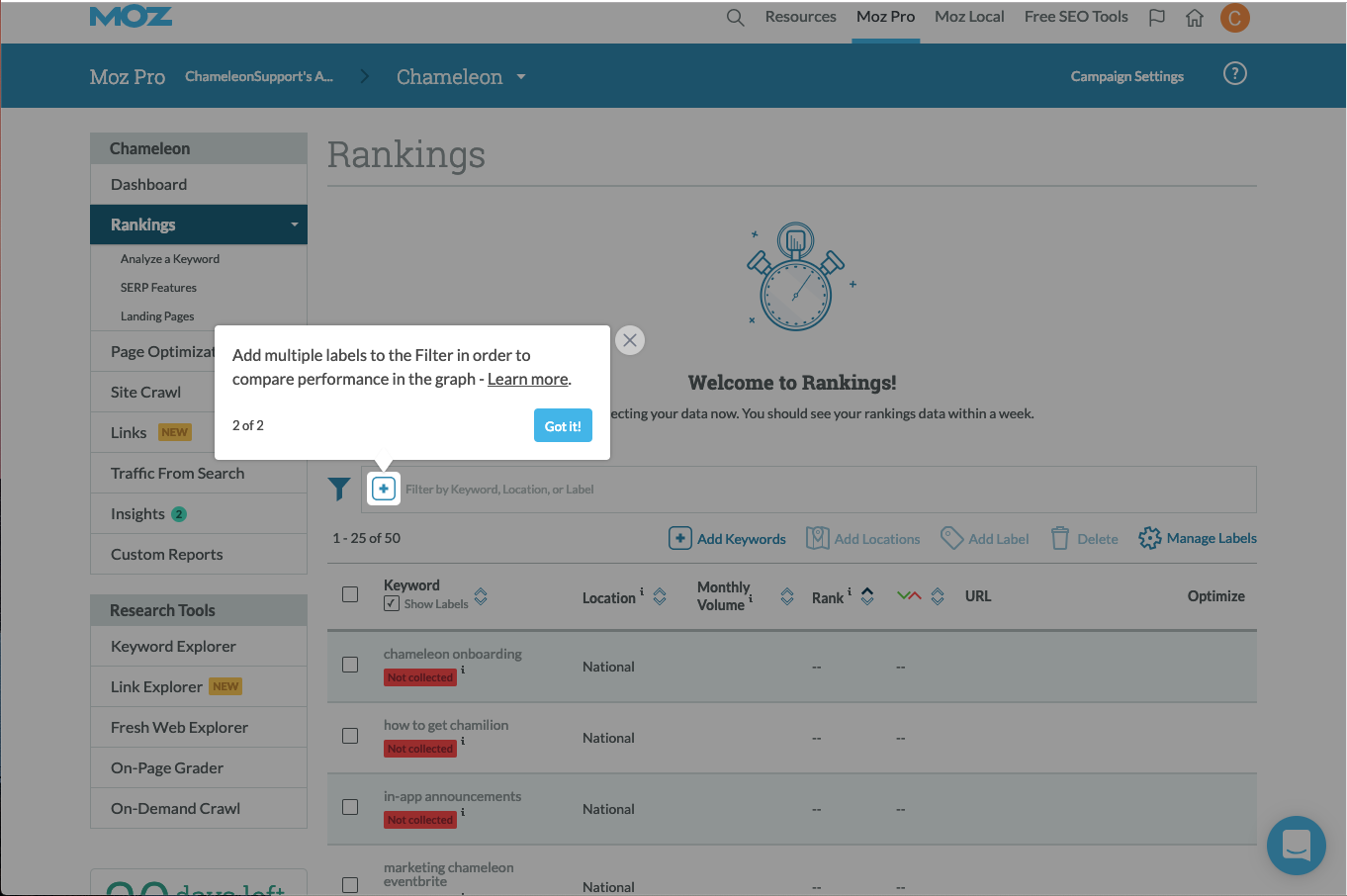The image size is (1347, 896).
Task: Click info icon beside chameleon onboarding label
Action: coord(463,670)
